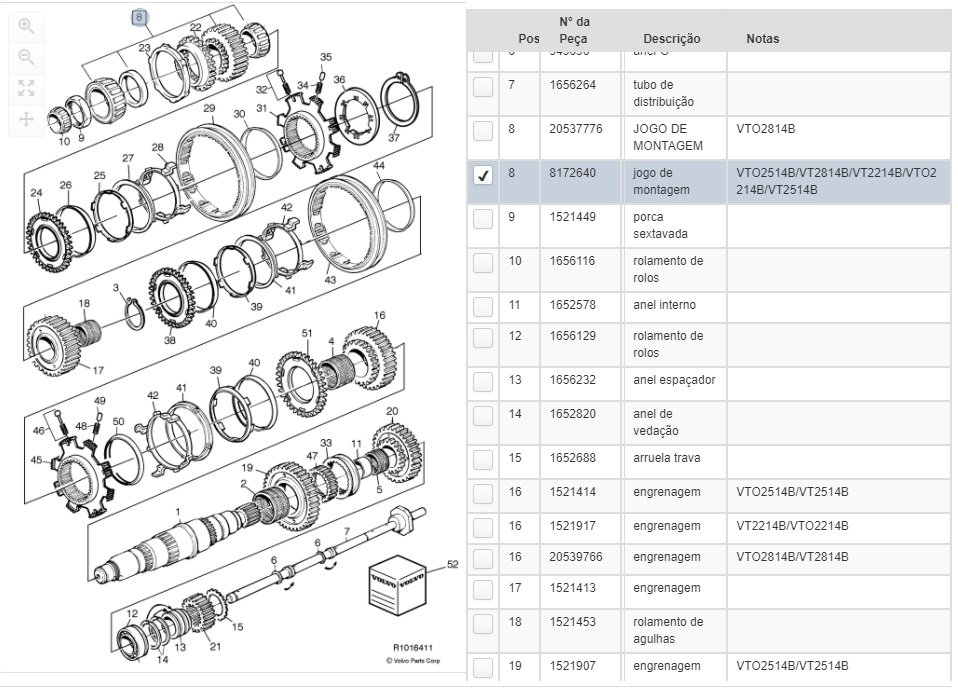Click the 'rolamento de agulhas' description

click(x=668, y=631)
